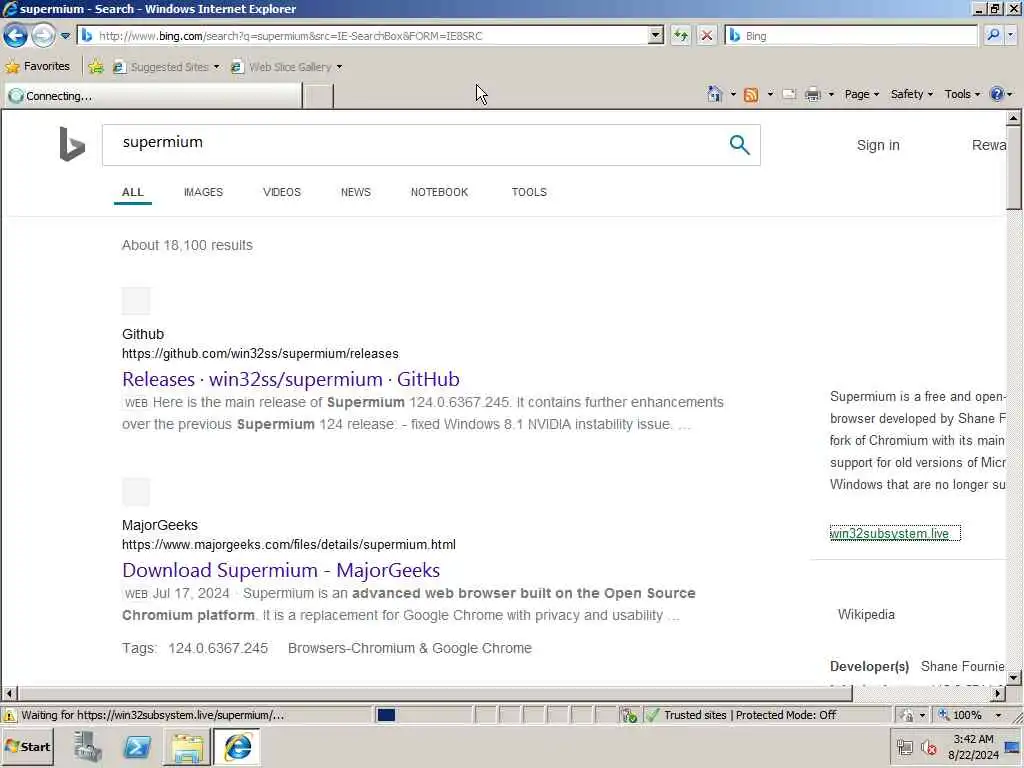The image size is (1024, 768).
Task: Click the address bar URL field
Action: (363, 35)
